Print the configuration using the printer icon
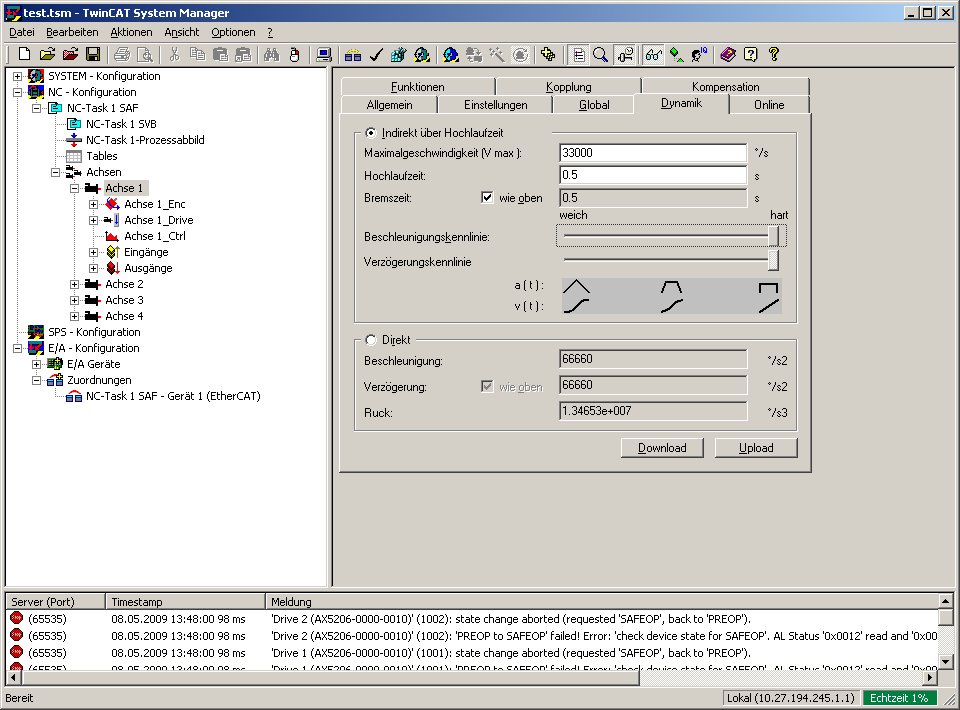960x710 pixels. [x=122, y=54]
